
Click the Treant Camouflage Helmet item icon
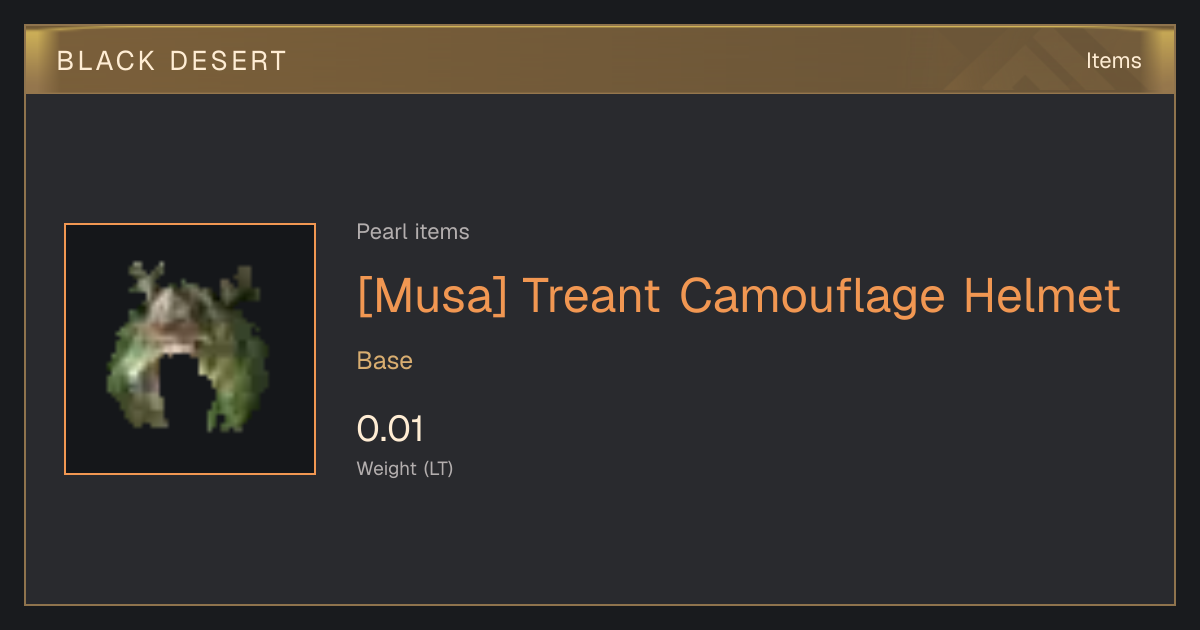(x=187, y=346)
